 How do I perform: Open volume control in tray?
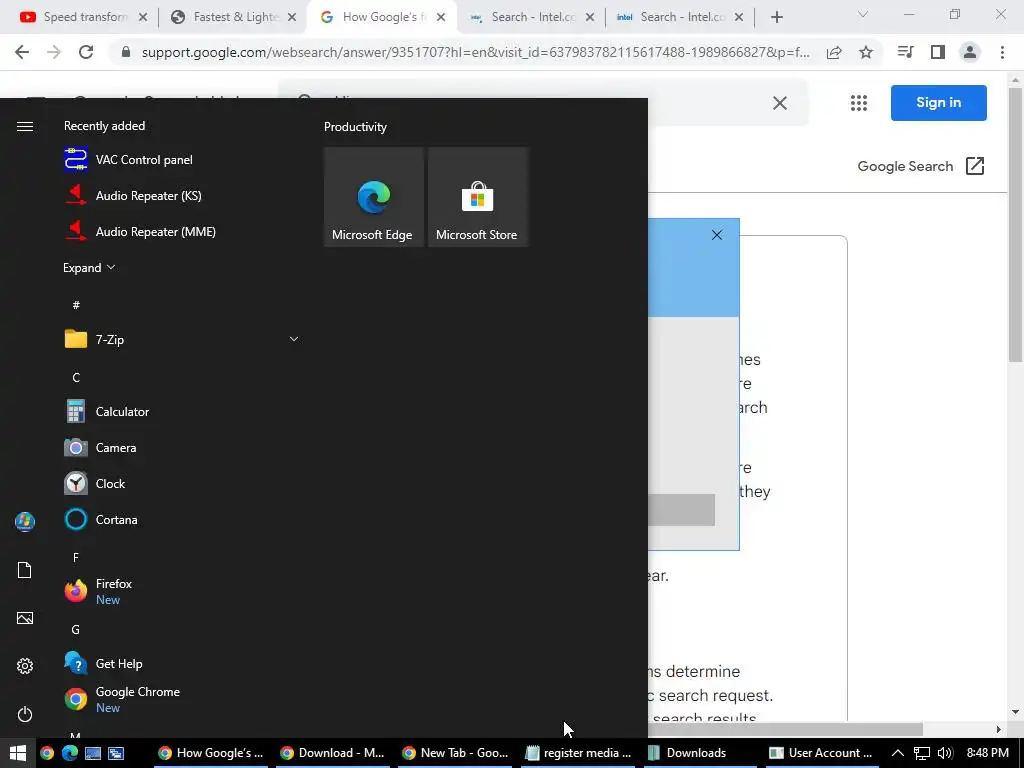click(945, 753)
